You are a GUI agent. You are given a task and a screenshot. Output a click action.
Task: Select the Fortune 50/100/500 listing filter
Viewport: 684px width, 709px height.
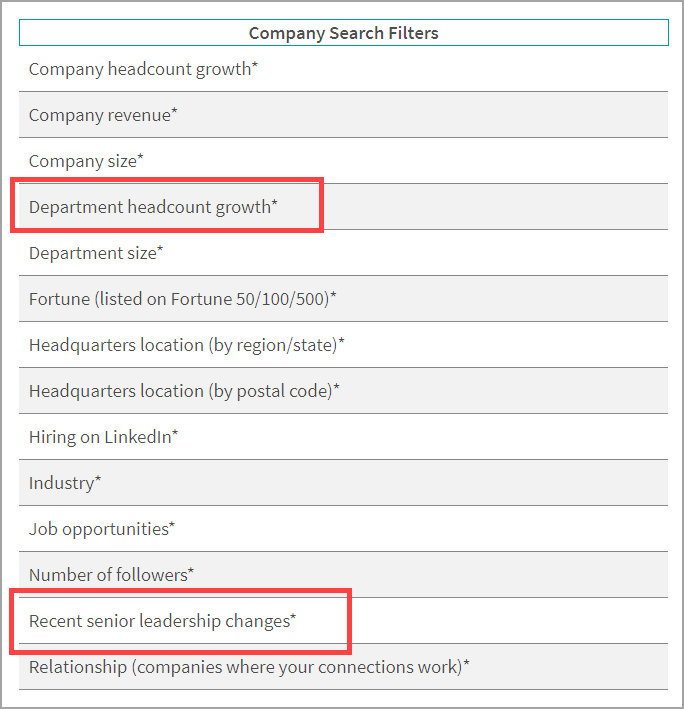coord(180,299)
